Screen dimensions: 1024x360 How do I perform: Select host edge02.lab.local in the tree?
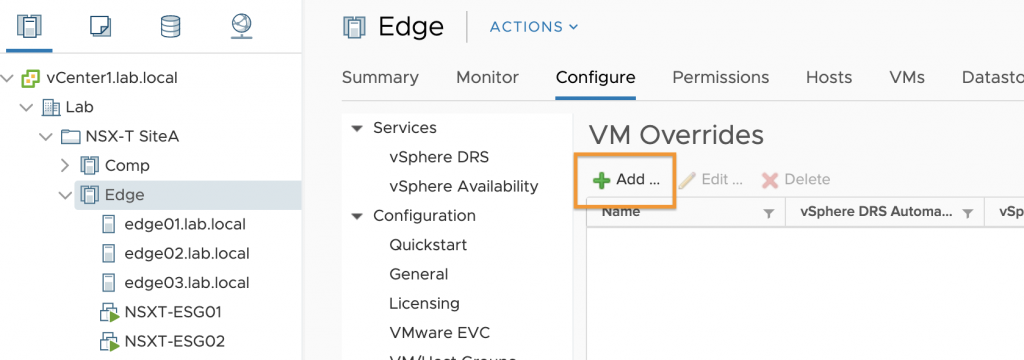186,254
